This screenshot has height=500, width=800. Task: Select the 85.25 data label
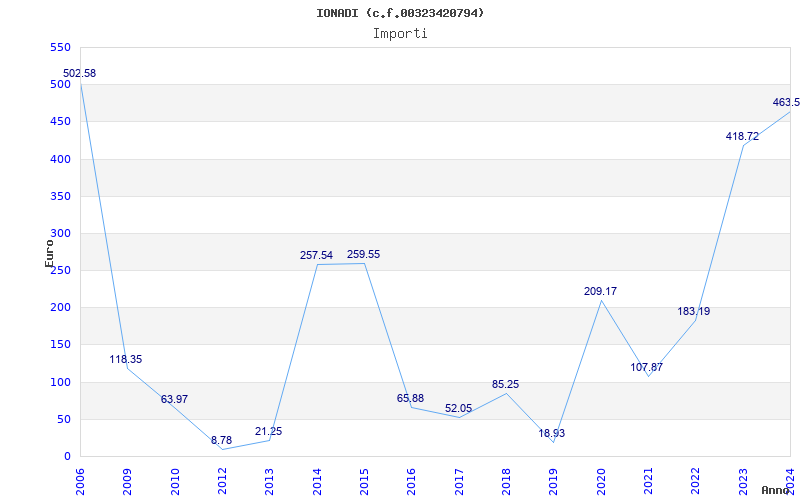click(505, 384)
